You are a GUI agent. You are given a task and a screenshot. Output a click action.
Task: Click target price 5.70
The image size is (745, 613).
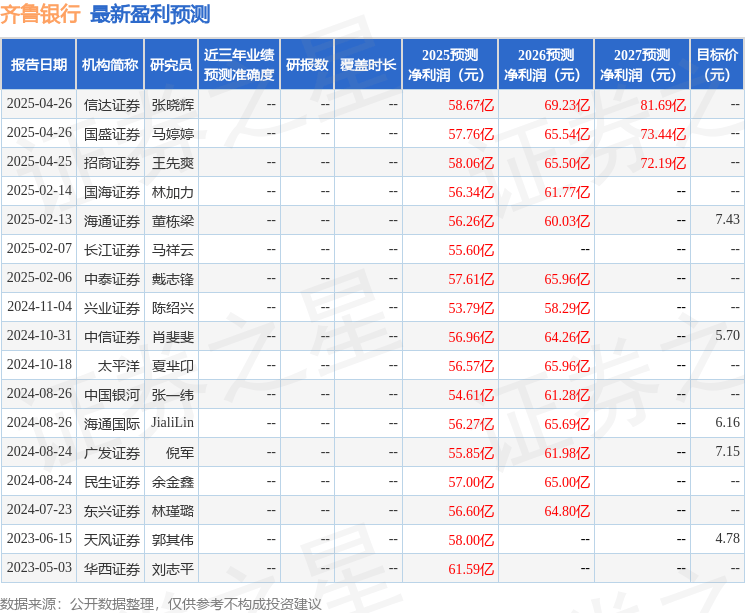click(727, 335)
